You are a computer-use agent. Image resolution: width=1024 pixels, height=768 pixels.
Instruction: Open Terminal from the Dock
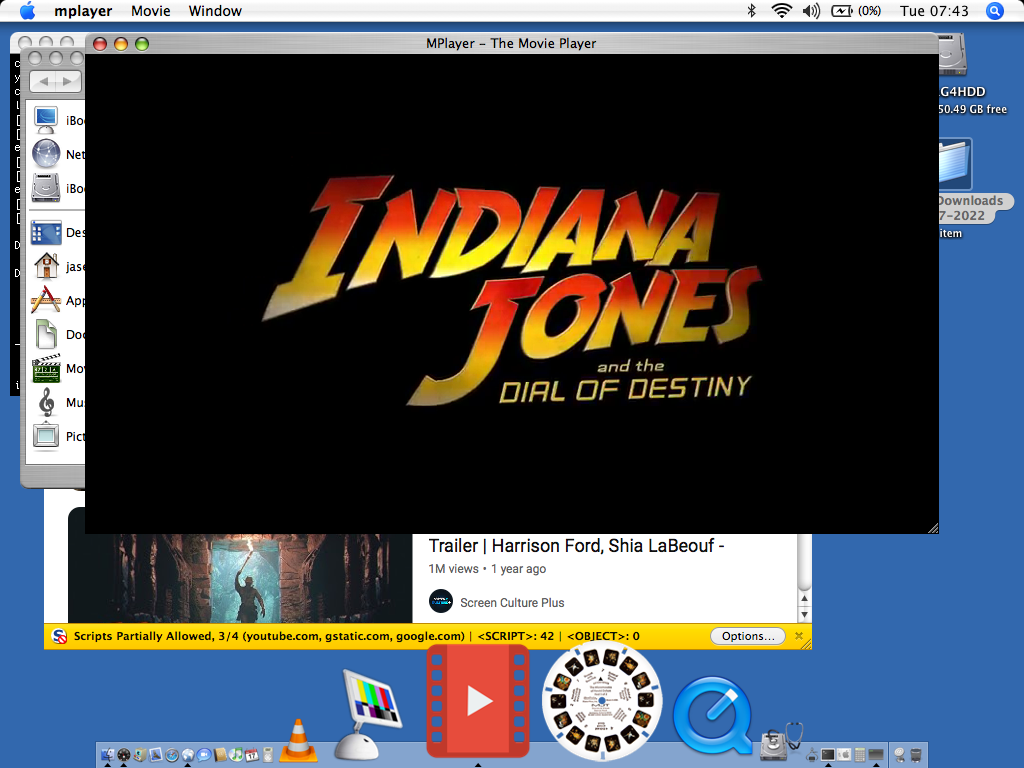click(x=828, y=754)
